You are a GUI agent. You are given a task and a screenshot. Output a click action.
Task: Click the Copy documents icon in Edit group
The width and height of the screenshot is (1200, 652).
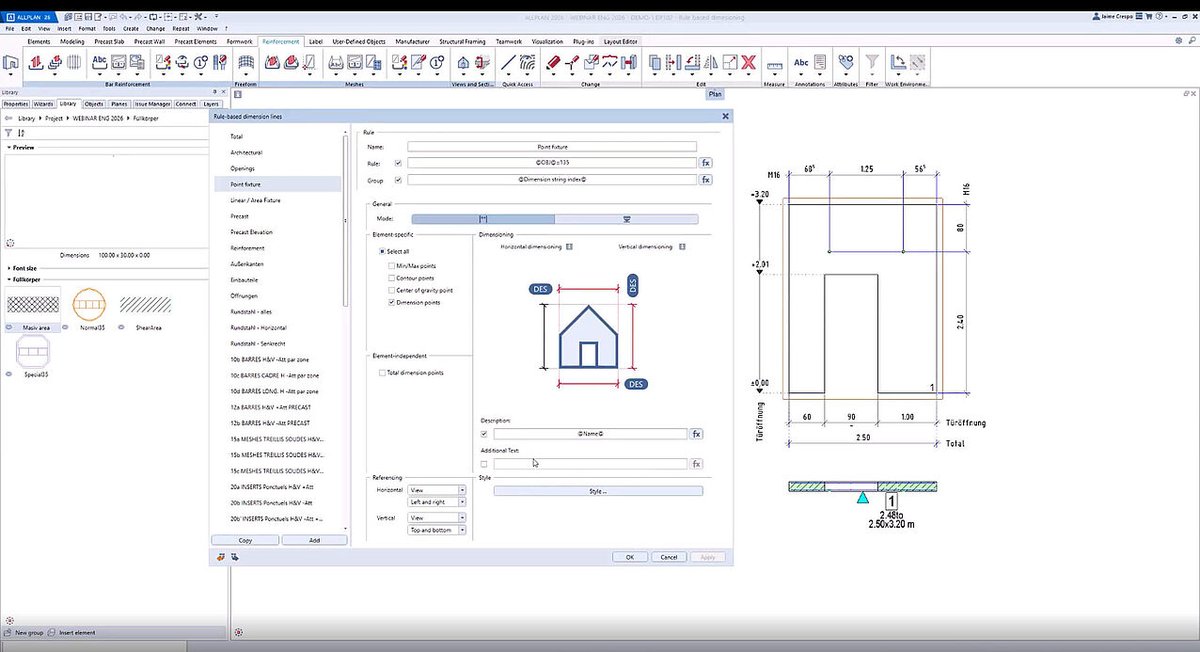pos(656,62)
